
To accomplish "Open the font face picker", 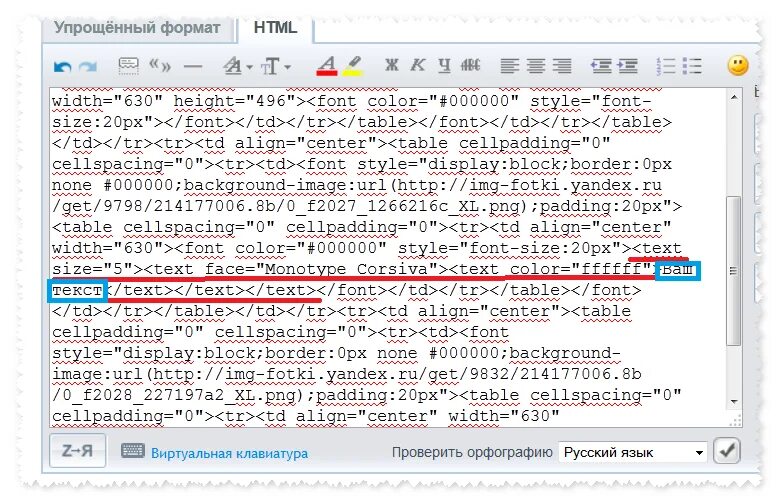I will (233, 66).
